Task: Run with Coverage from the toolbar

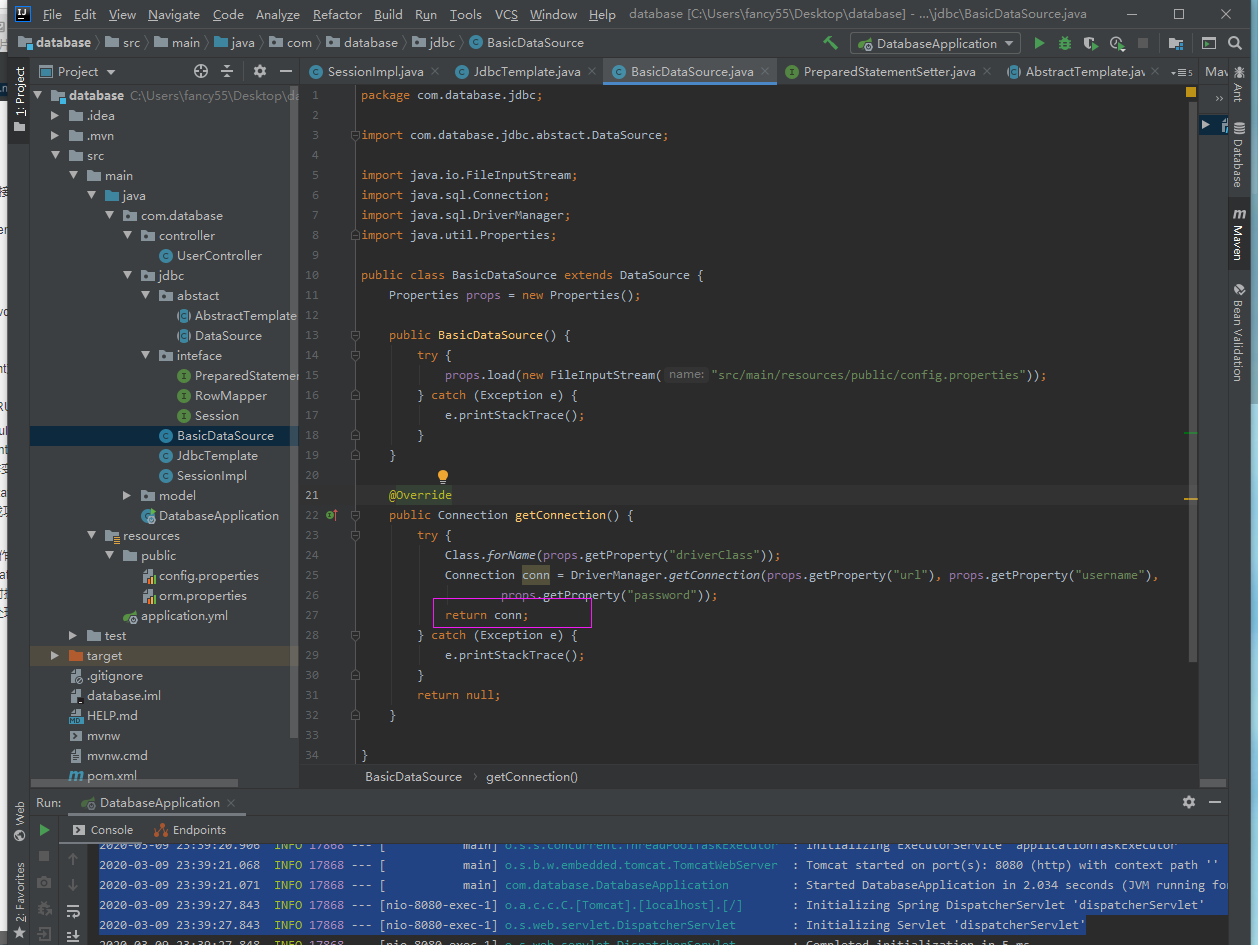Action: coord(1091,43)
